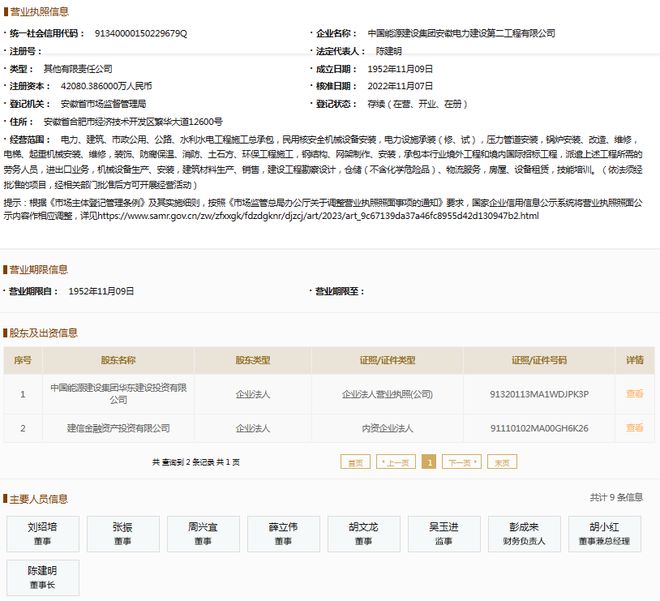
Task: Click legal representative value 陈建明
Action: click(389, 51)
